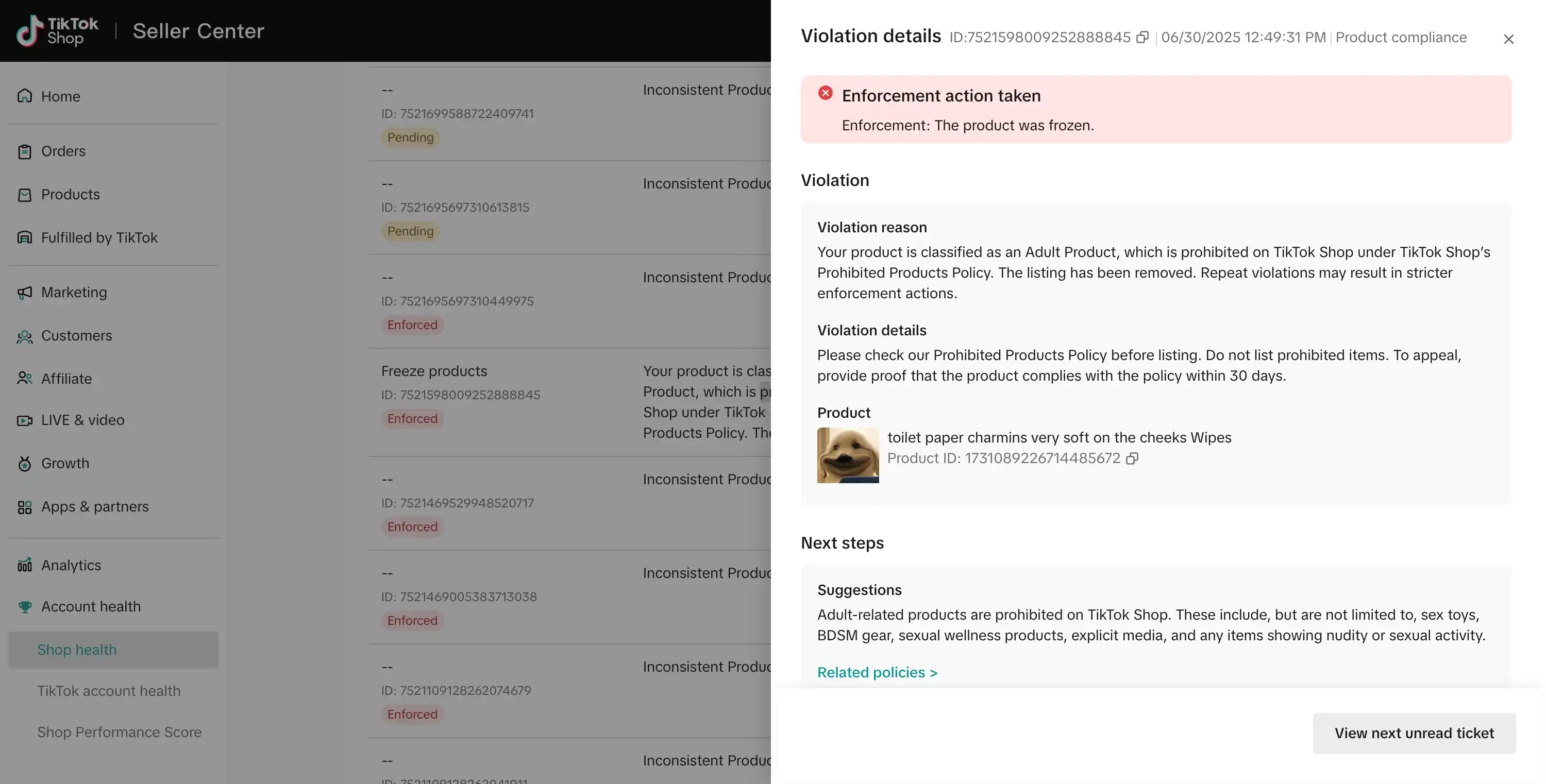Copy the violation ID 7521598009252888845
The width and height of the screenshot is (1546, 784).
tap(1142, 37)
